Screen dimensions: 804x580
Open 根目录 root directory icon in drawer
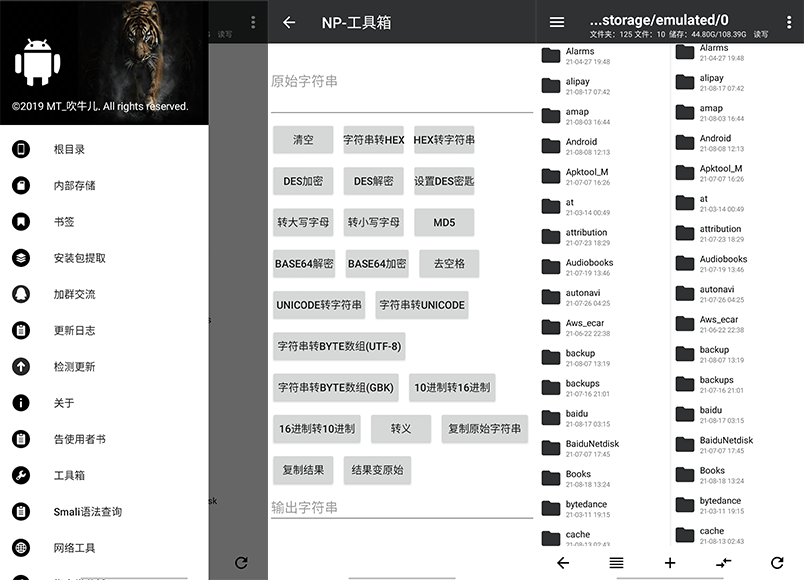point(21,149)
